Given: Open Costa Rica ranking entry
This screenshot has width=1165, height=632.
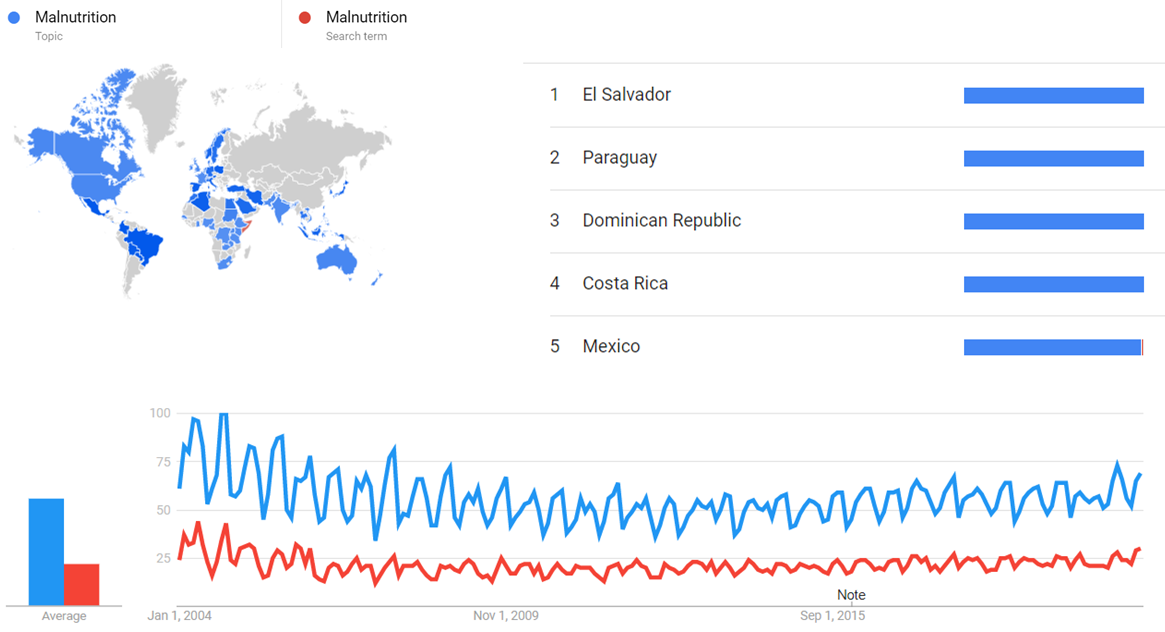Looking at the screenshot, I should click(x=625, y=284).
